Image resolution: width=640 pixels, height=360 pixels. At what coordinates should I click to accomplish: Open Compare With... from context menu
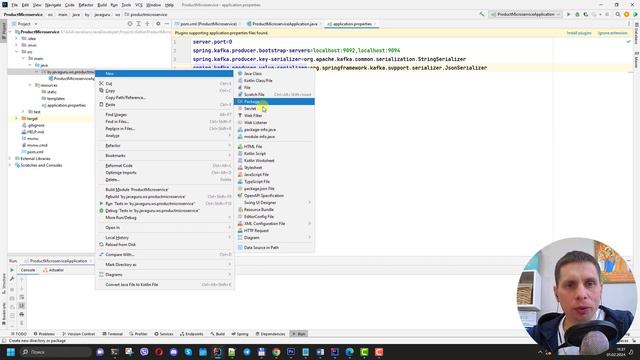tap(164, 254)
